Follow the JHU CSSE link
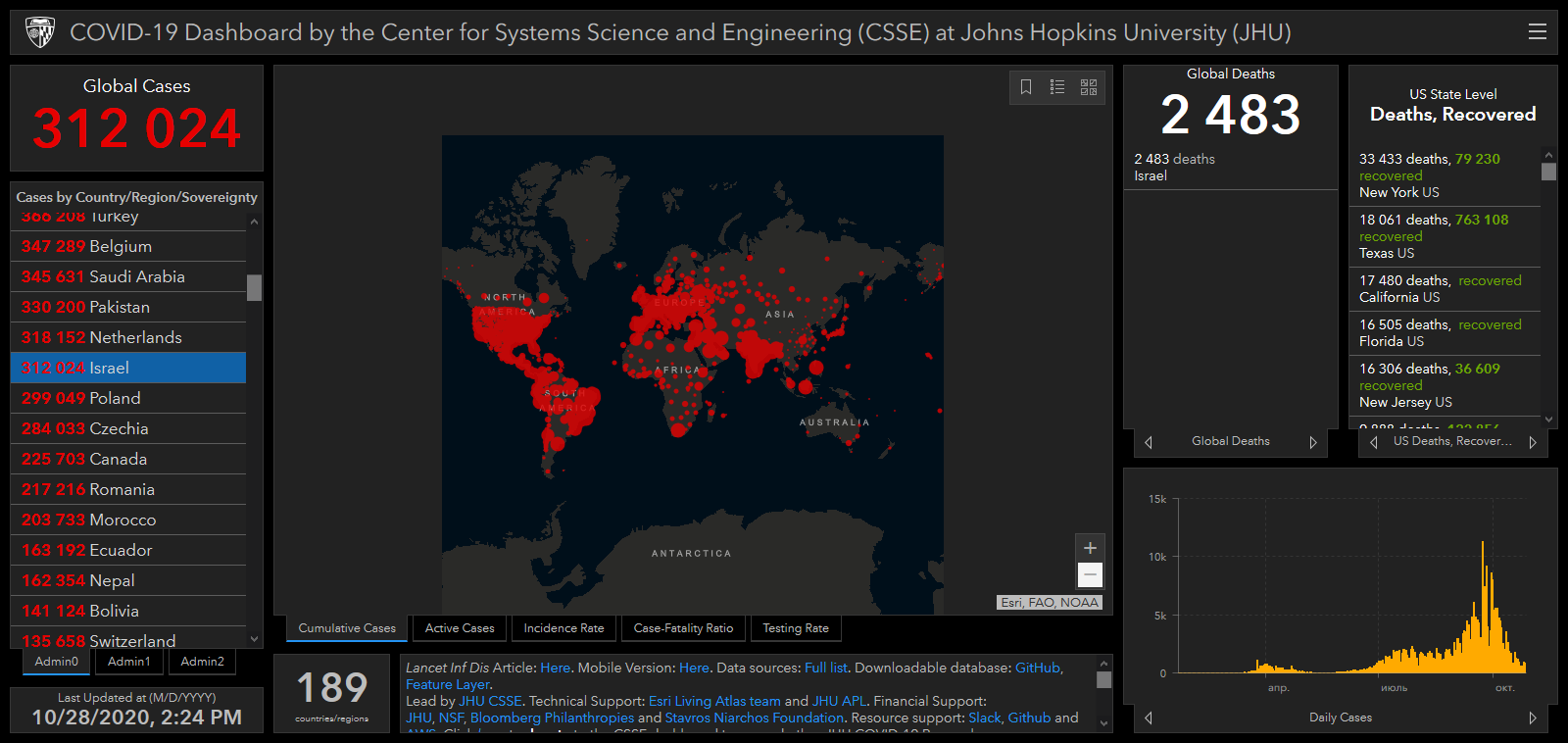Image resolution: width=1568 pixels, height=743 pixels. tap(490, 701)
